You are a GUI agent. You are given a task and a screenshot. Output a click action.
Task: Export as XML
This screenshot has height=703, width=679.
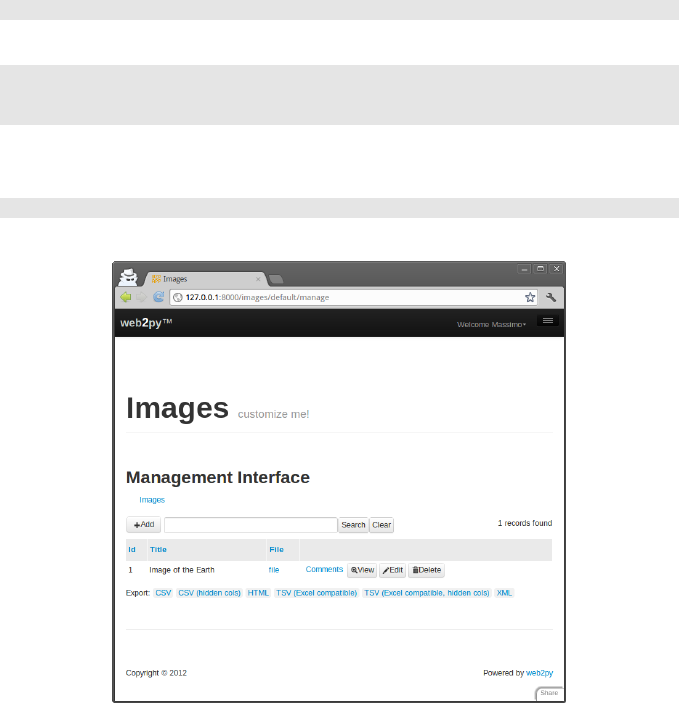point(504,593)
